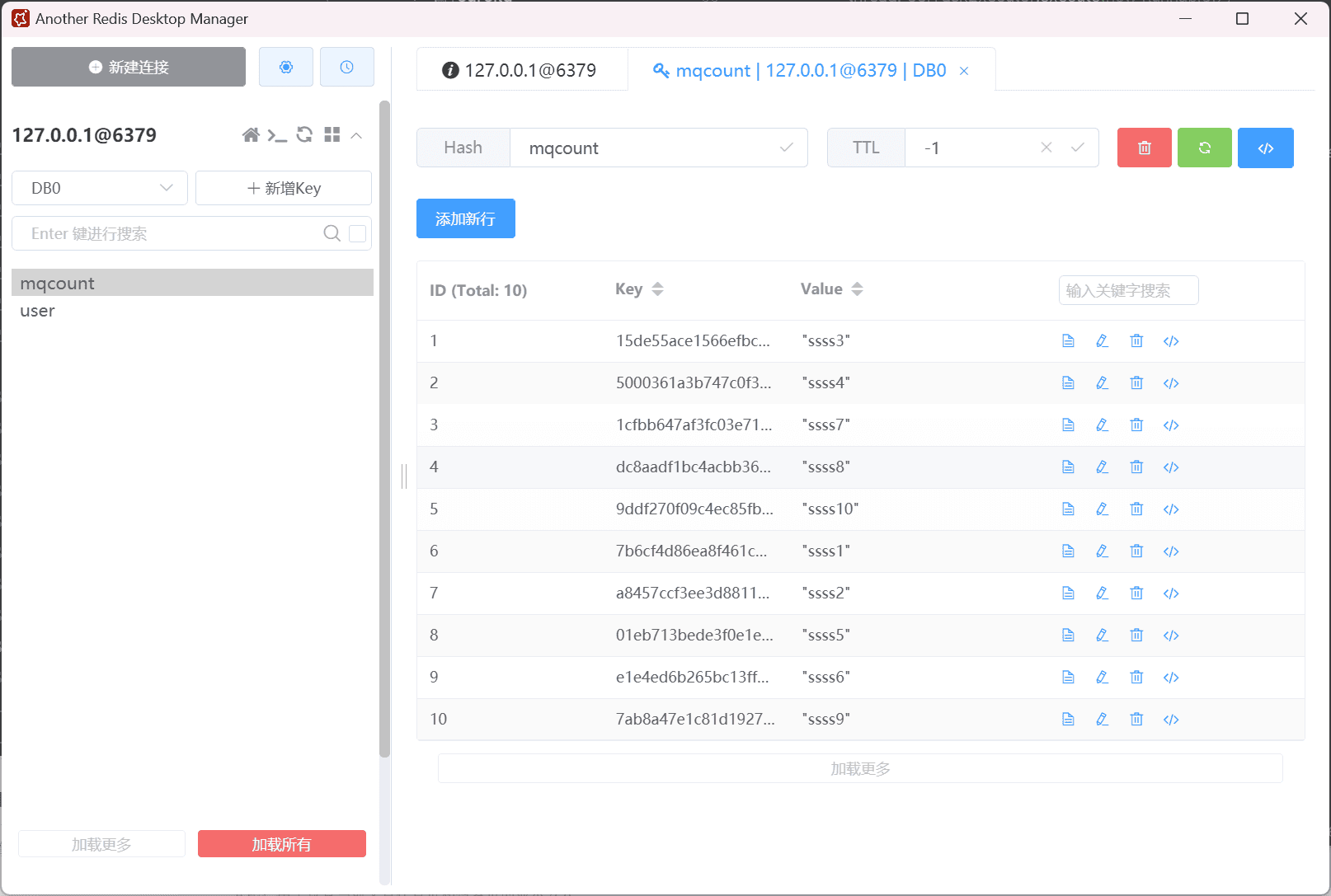Click the home icon for 127.0.0.1@6379

click(251, 135)
